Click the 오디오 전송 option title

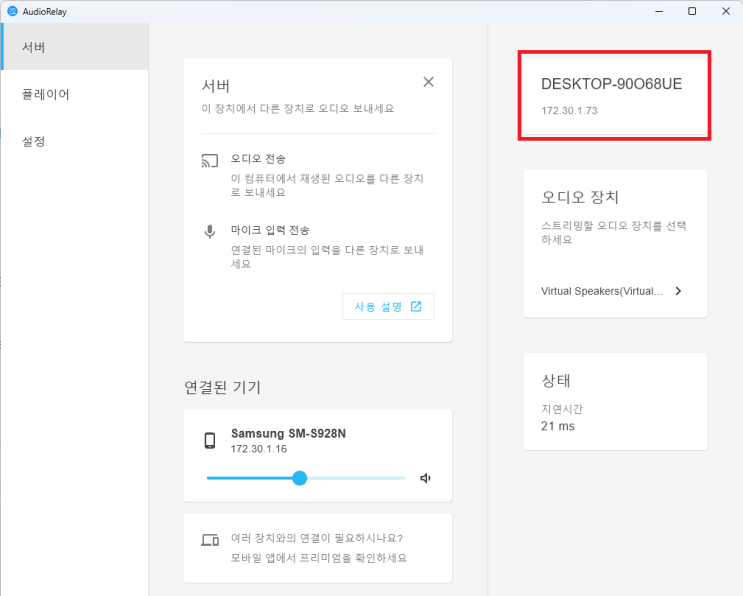coord(258,159)
